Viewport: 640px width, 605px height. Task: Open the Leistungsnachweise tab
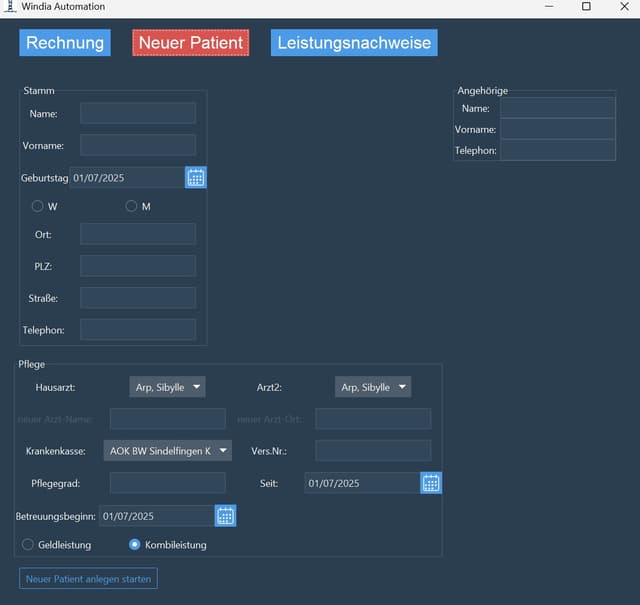coord(354,43)
